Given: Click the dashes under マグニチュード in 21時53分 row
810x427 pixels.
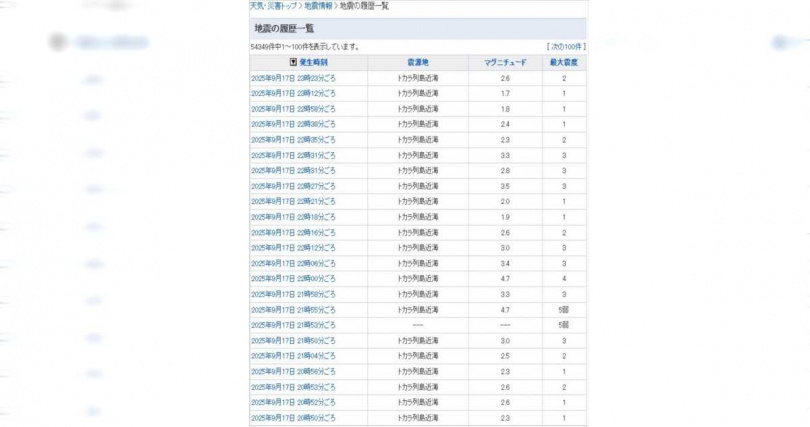Looking at the screenshot, I should (x=505, y=325).
